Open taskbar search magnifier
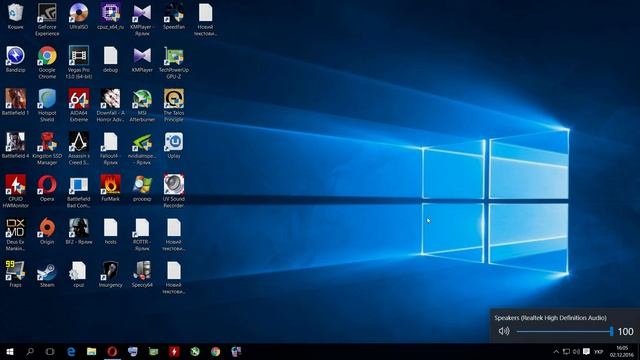This screenshot has width=640, height=360. [30, 351]
